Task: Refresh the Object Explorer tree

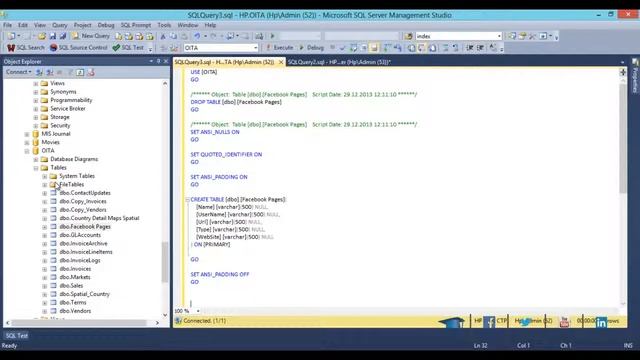Action: tap(80, 72)
